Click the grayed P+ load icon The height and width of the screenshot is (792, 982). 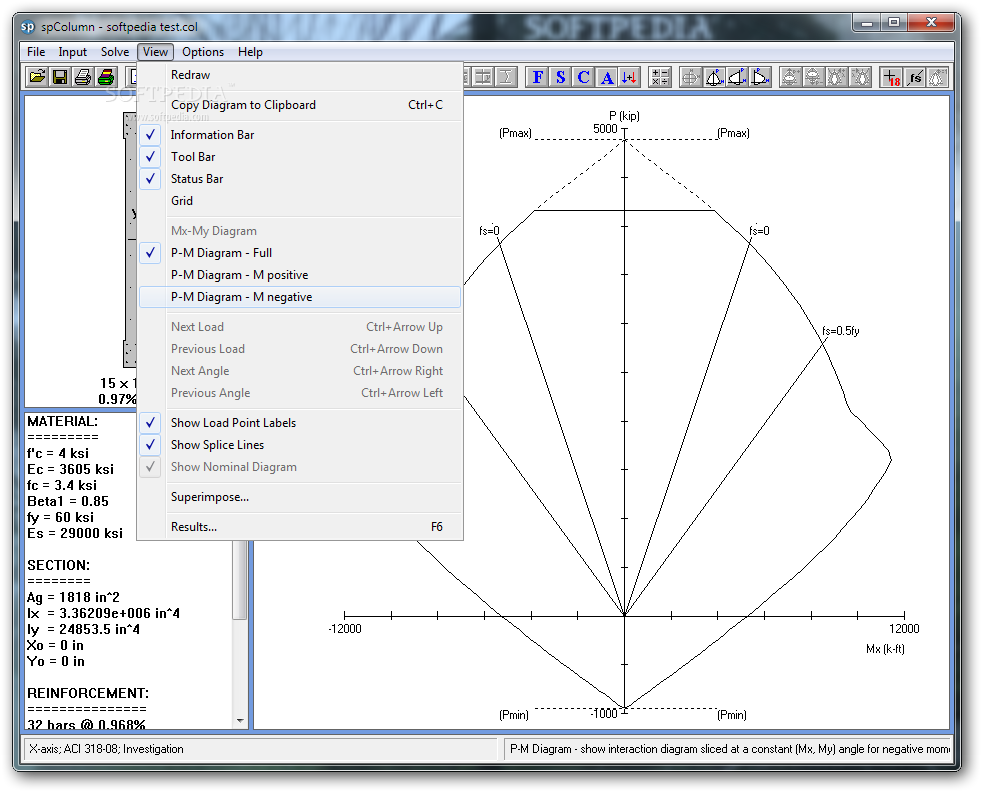[x=790, y=77]
